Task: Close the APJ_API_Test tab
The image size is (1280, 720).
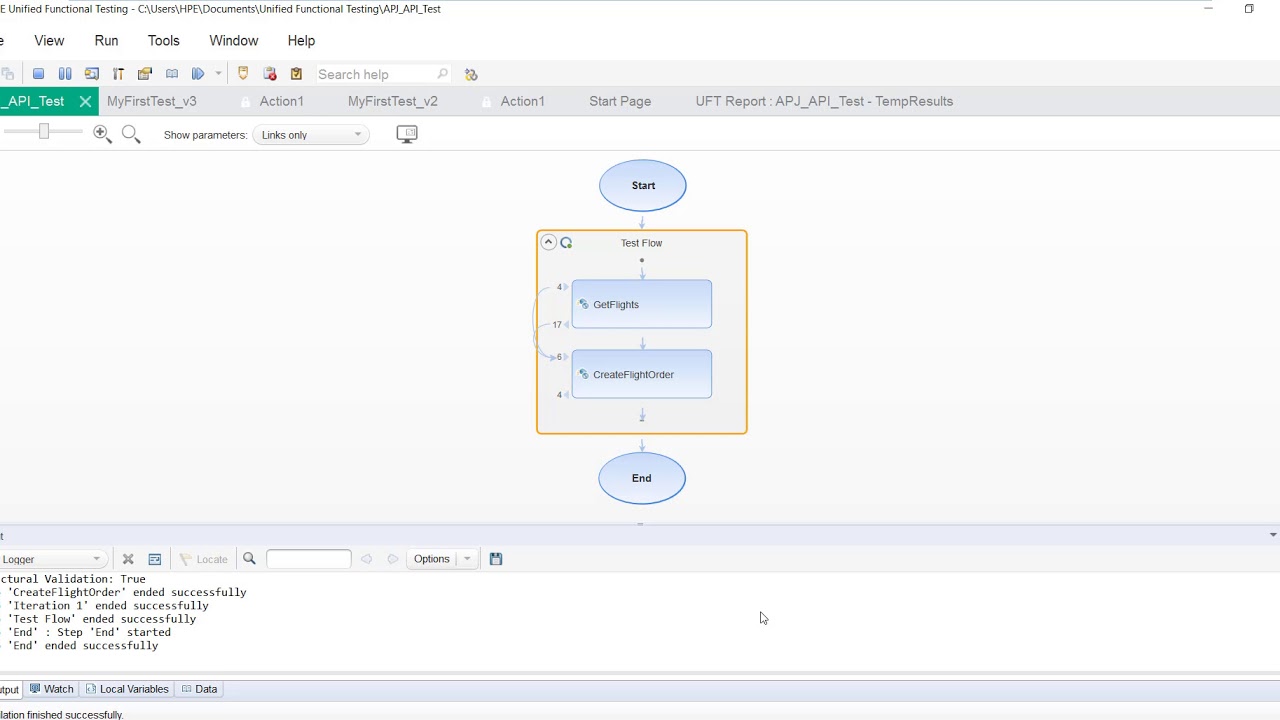Action: pyautogui.click(x=85, y=101)
